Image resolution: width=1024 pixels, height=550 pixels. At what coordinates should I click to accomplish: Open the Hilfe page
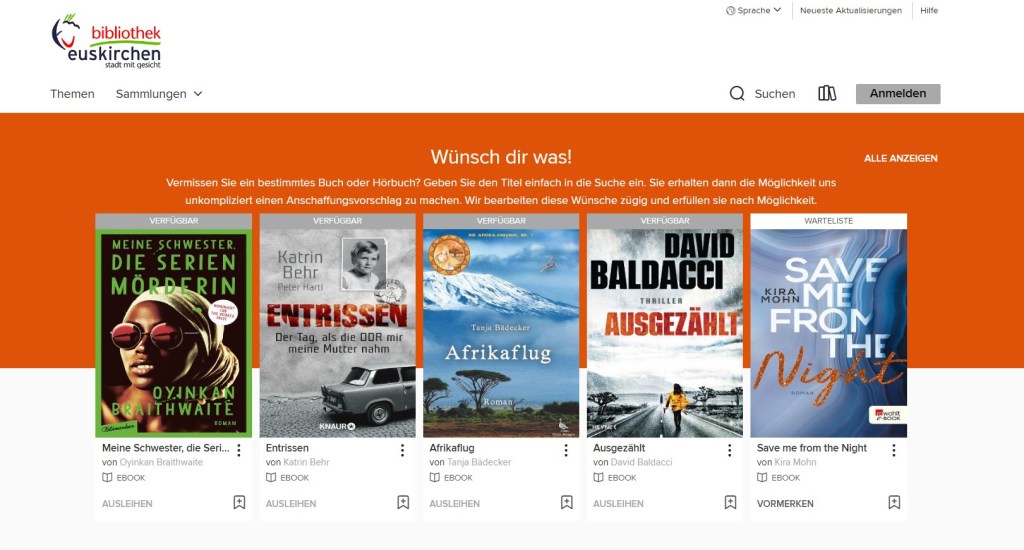pos(928,11)
